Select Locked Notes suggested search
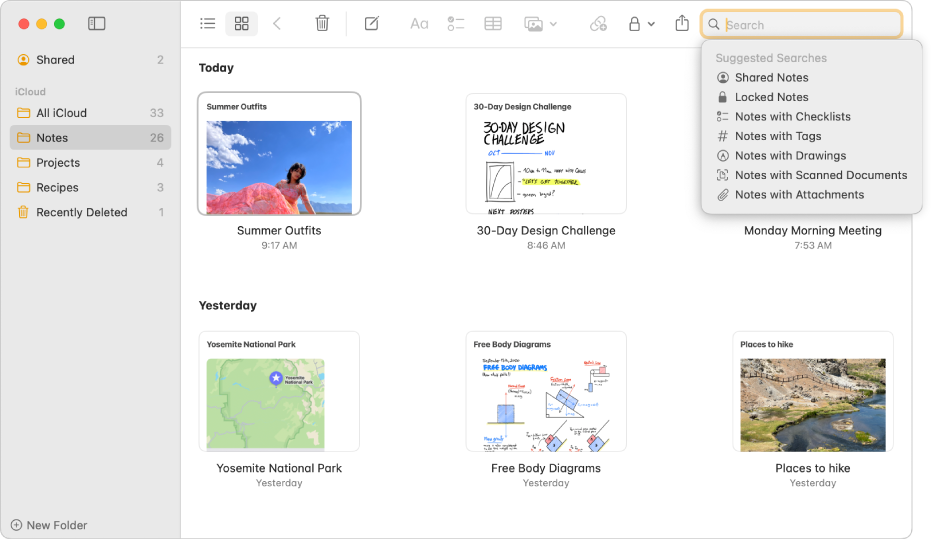 click(x=771, y=97)
